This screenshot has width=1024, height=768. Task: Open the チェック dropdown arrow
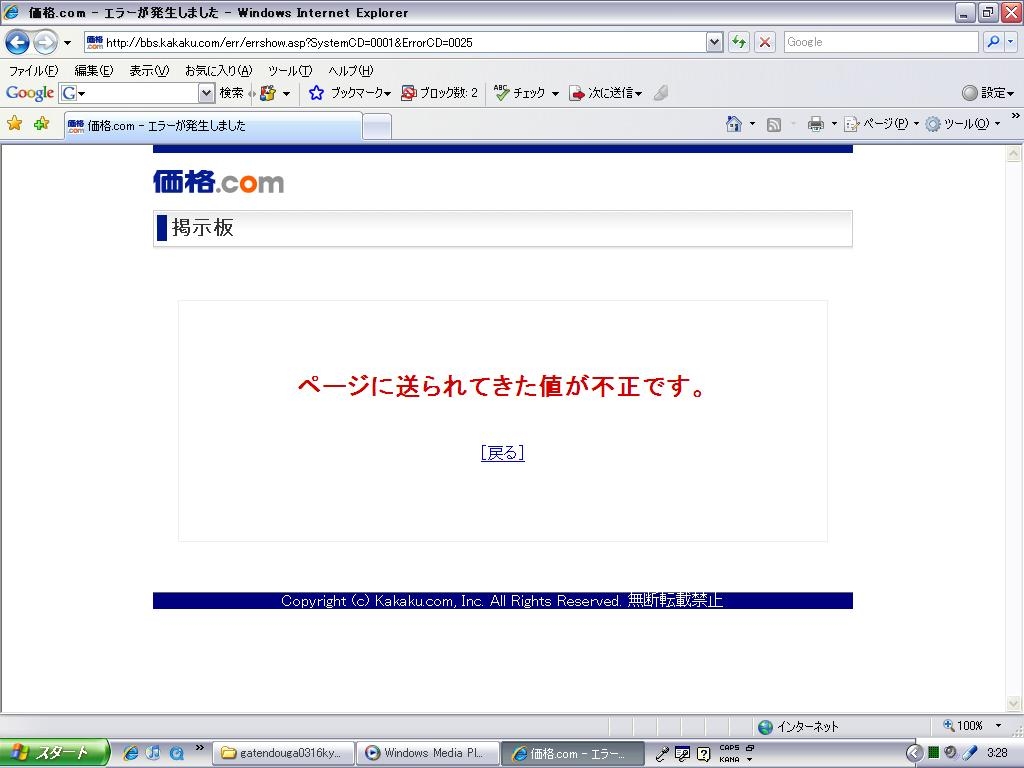[555, 94]
